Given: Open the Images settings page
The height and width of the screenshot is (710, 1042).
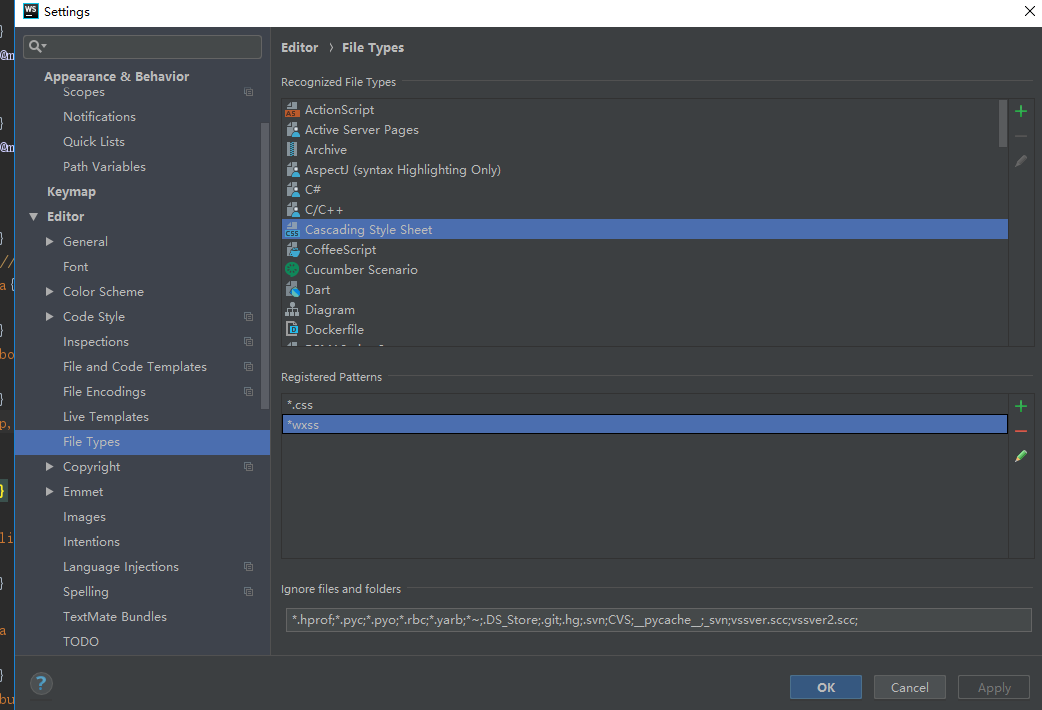Looking at the screenshot, I should [84, 517].
